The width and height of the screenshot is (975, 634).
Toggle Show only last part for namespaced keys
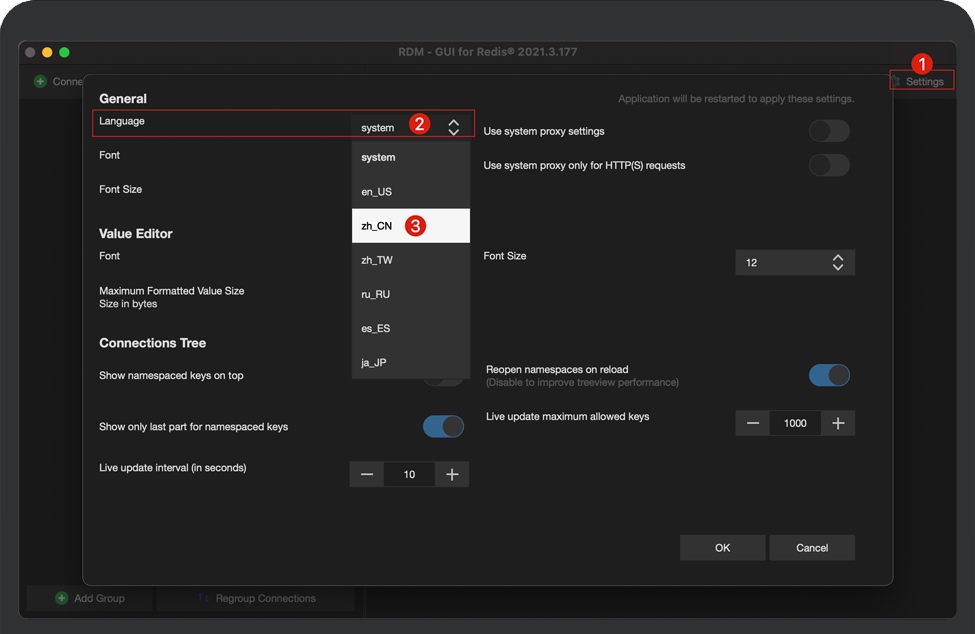[x=443, y=426]
